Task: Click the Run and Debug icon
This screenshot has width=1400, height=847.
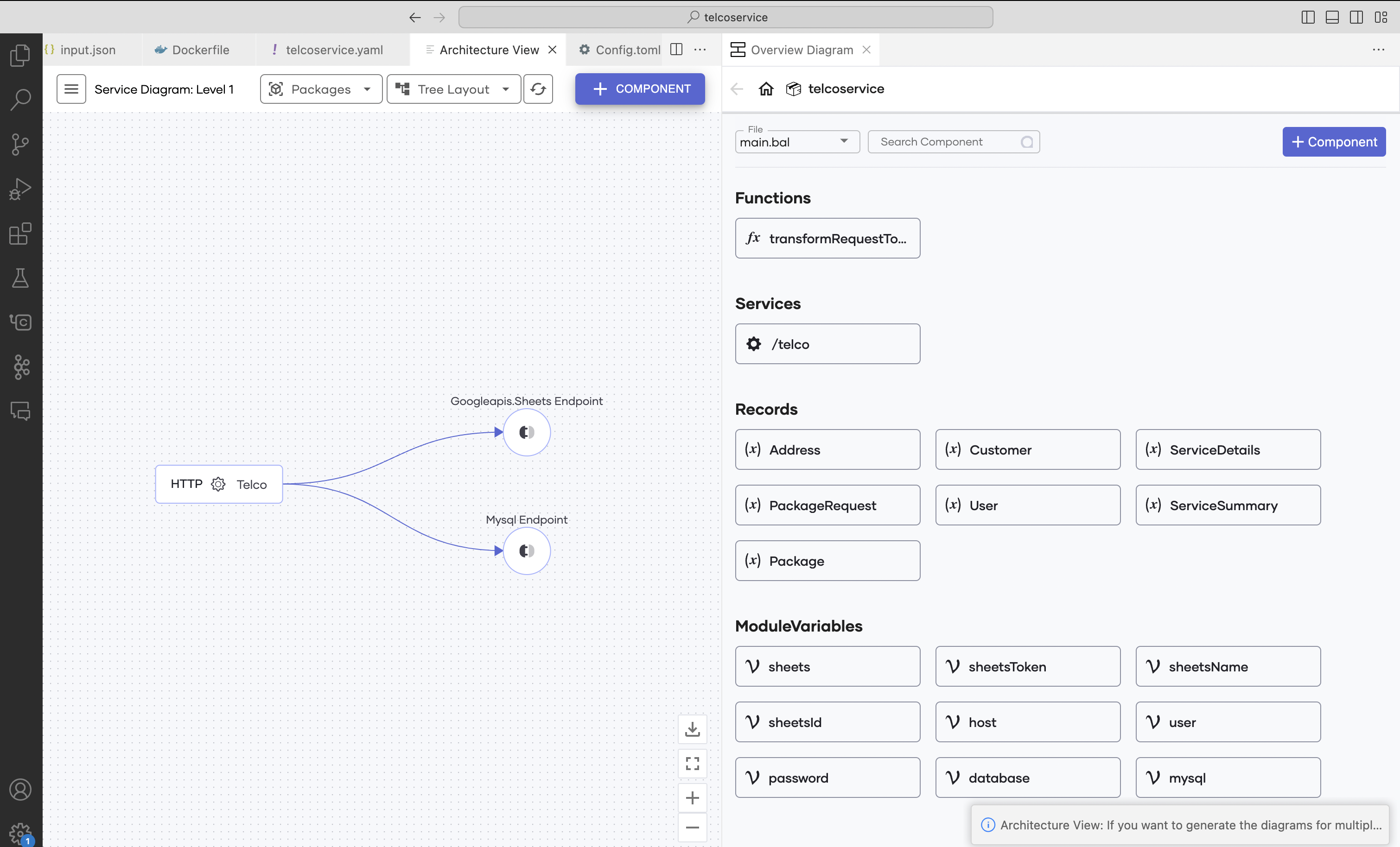Action: (20, 189)
